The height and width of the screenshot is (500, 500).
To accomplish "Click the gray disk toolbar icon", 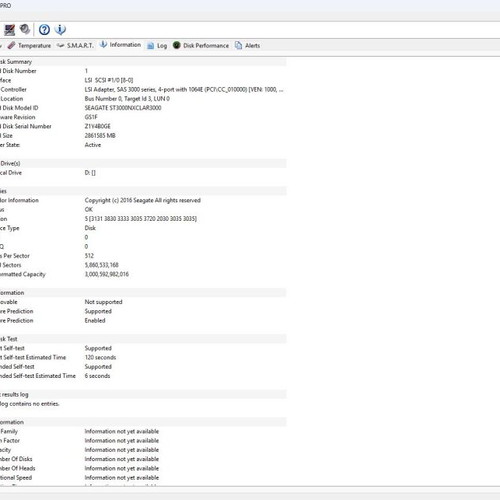I will tap(25, 29).
